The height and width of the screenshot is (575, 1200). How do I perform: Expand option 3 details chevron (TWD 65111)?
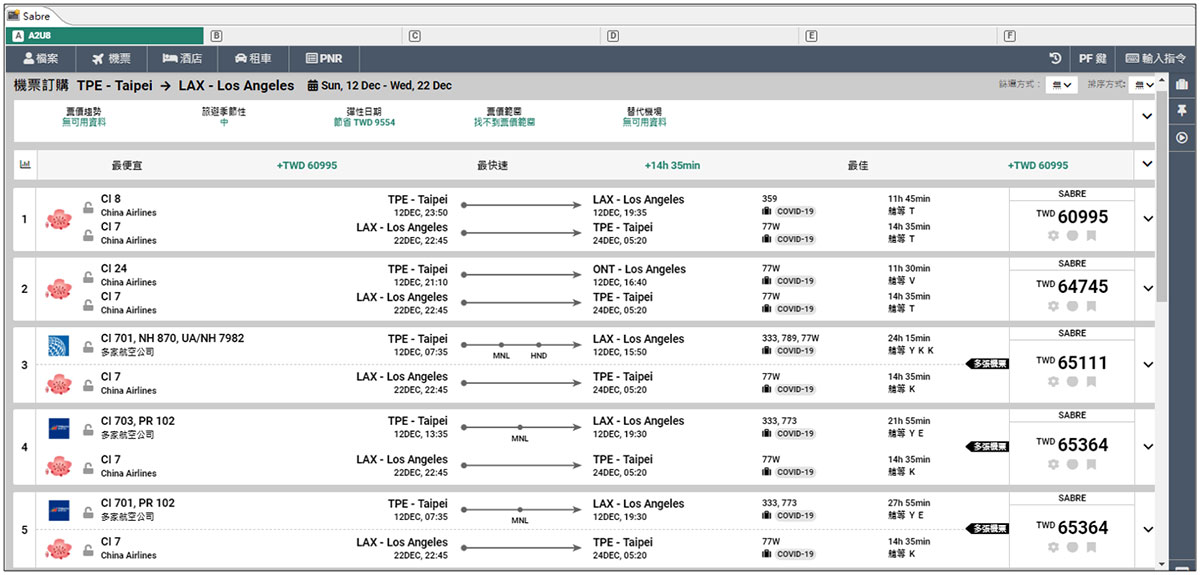1147,365
